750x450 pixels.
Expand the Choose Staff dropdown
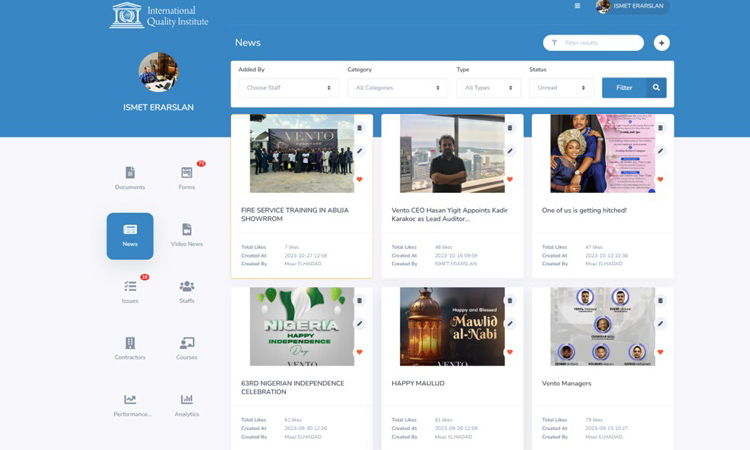288,88
